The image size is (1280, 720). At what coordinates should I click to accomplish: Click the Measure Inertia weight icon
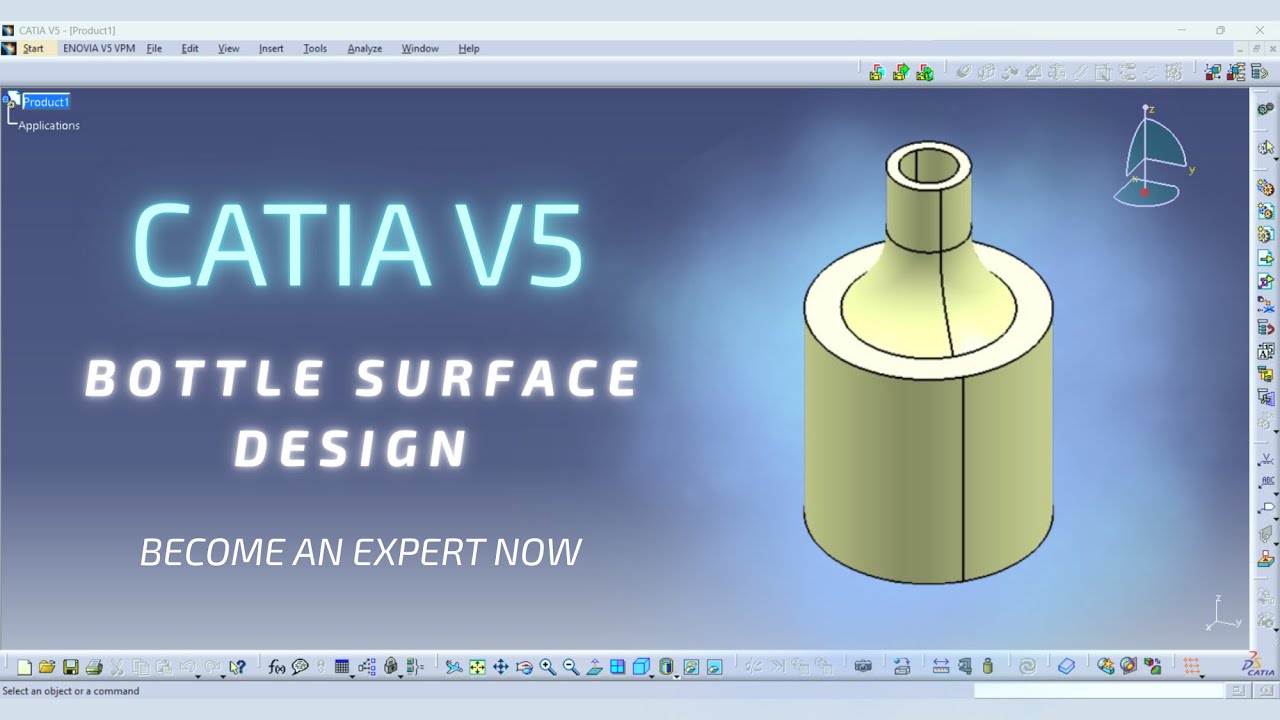point(988,667)
